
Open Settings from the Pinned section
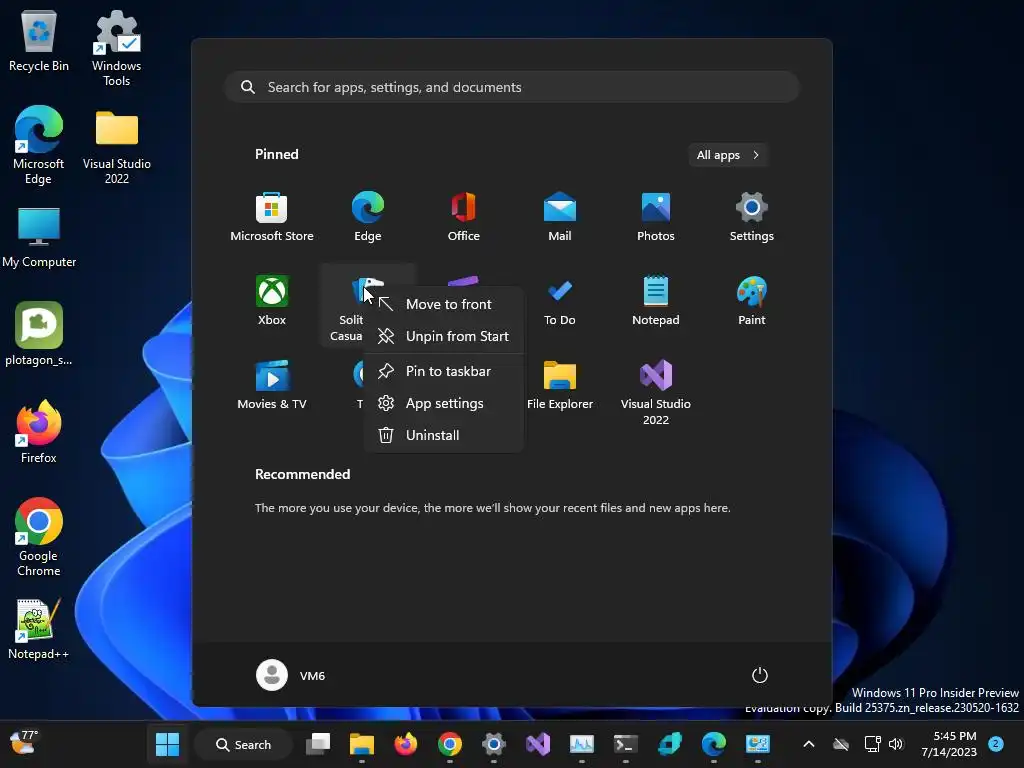coord(752,218)
